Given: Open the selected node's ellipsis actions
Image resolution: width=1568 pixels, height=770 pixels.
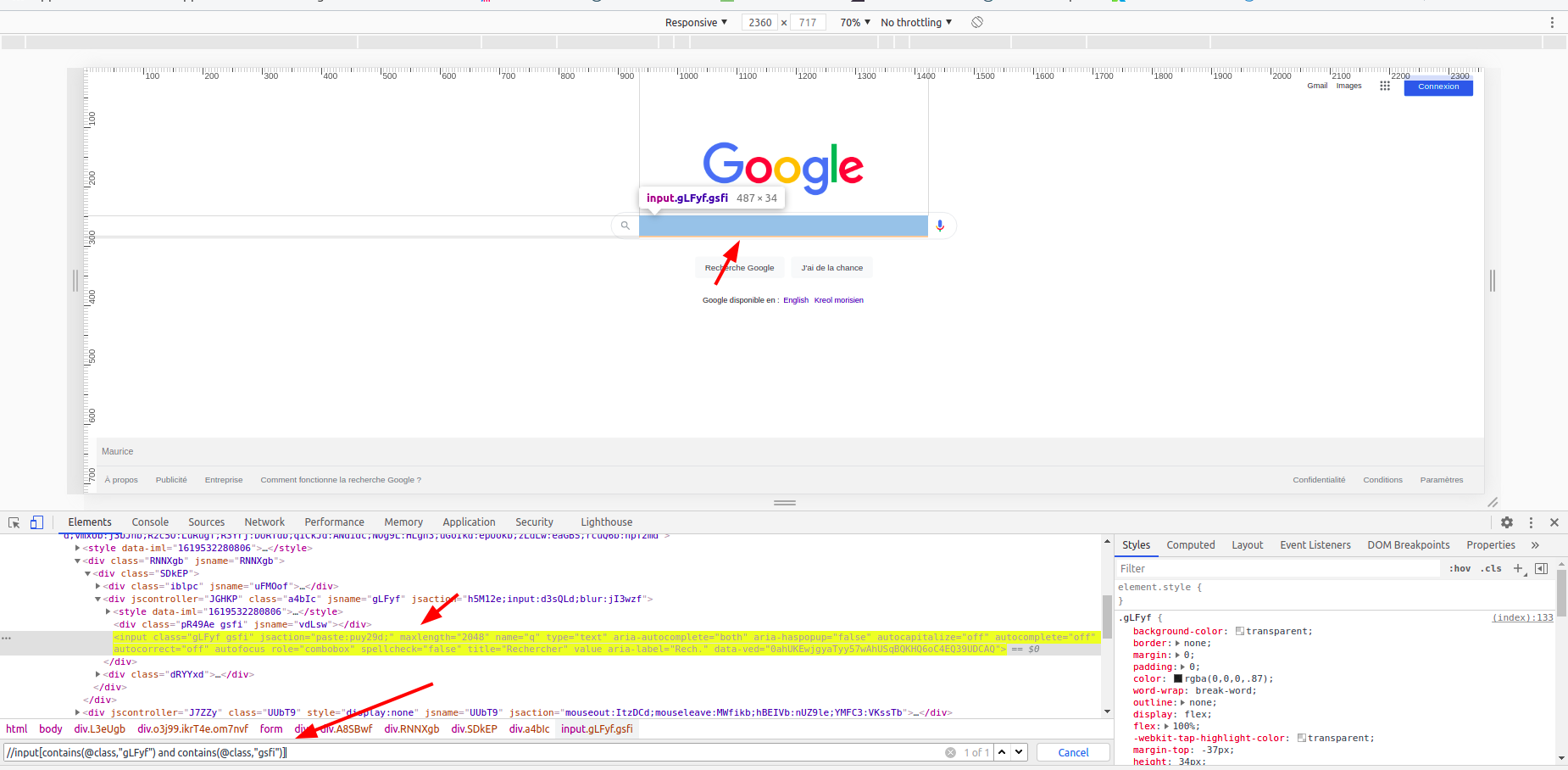Looking at the screenshot, I should coord(7,638).
